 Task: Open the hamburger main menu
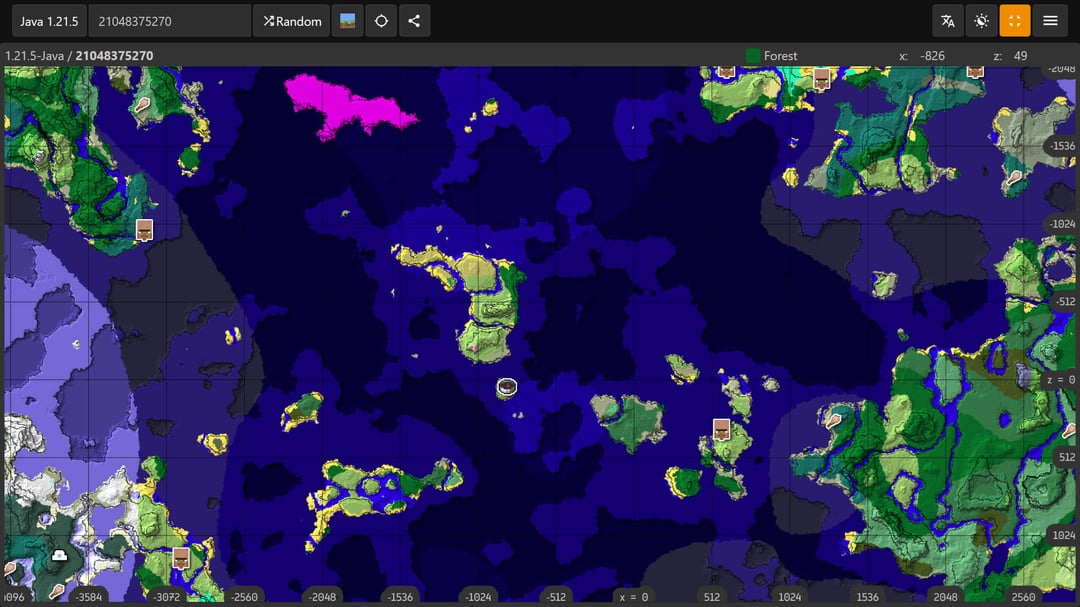(1049, 21)
